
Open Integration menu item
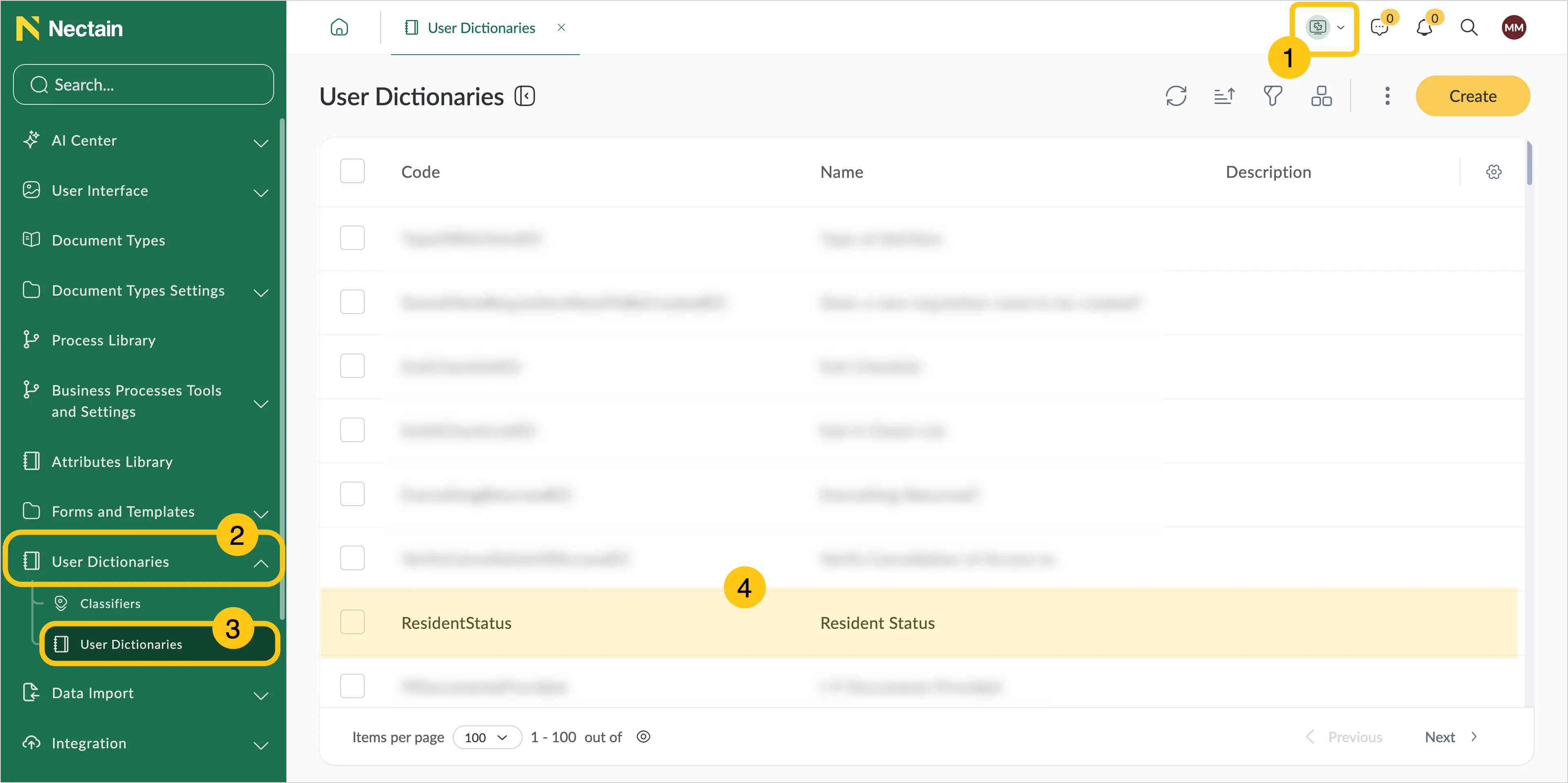[x=89, y=743]
